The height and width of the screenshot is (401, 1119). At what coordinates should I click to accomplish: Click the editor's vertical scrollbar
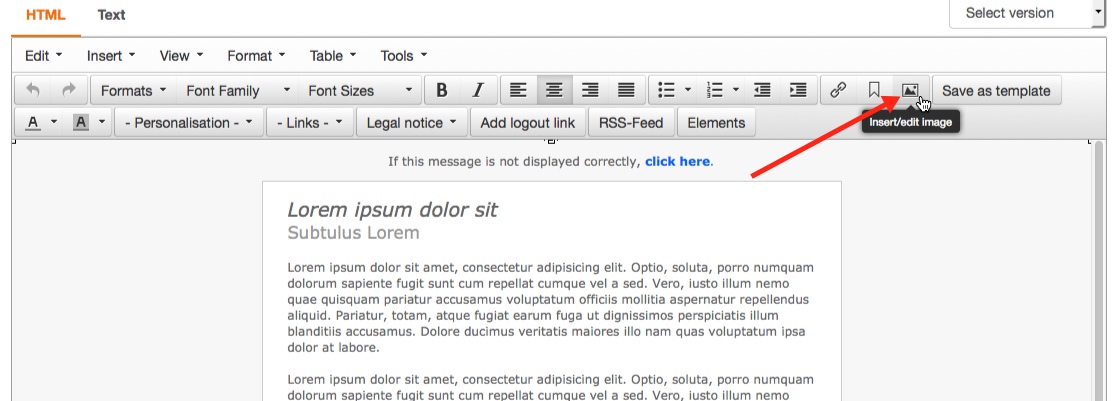1099,271
